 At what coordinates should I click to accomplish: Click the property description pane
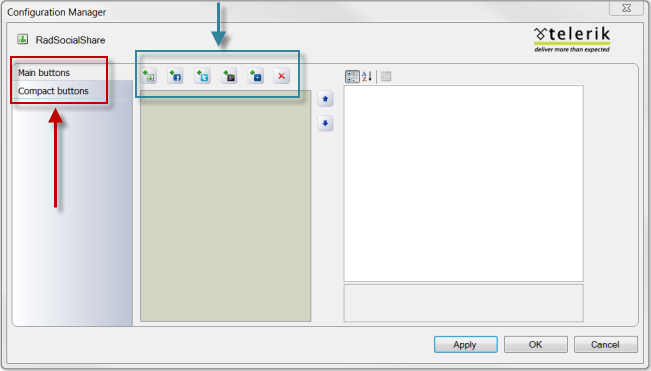pos(463,303)
